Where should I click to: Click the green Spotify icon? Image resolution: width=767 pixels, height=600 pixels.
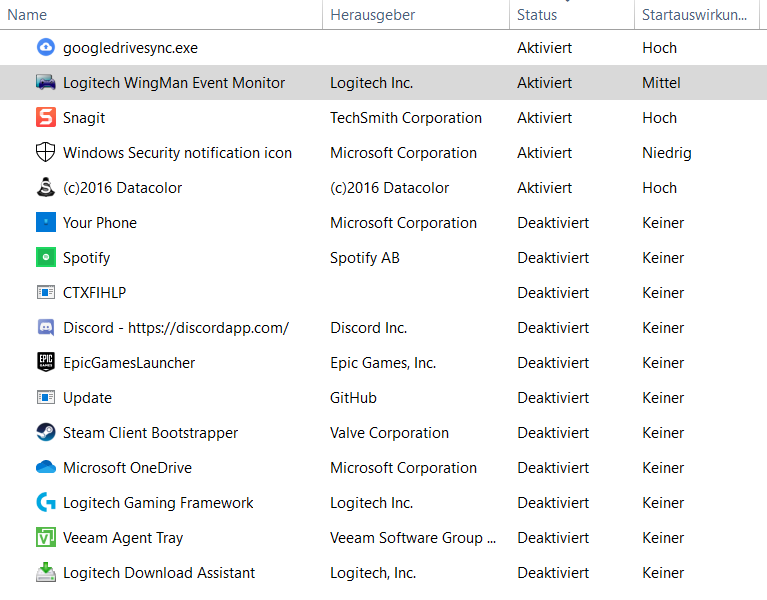(45, 257)
